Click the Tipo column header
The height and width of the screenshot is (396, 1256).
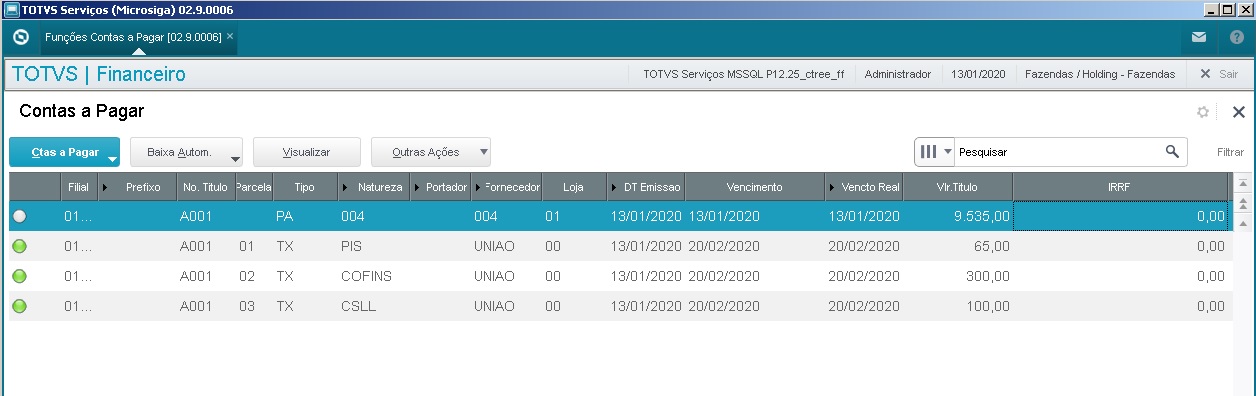coord(304,187)
